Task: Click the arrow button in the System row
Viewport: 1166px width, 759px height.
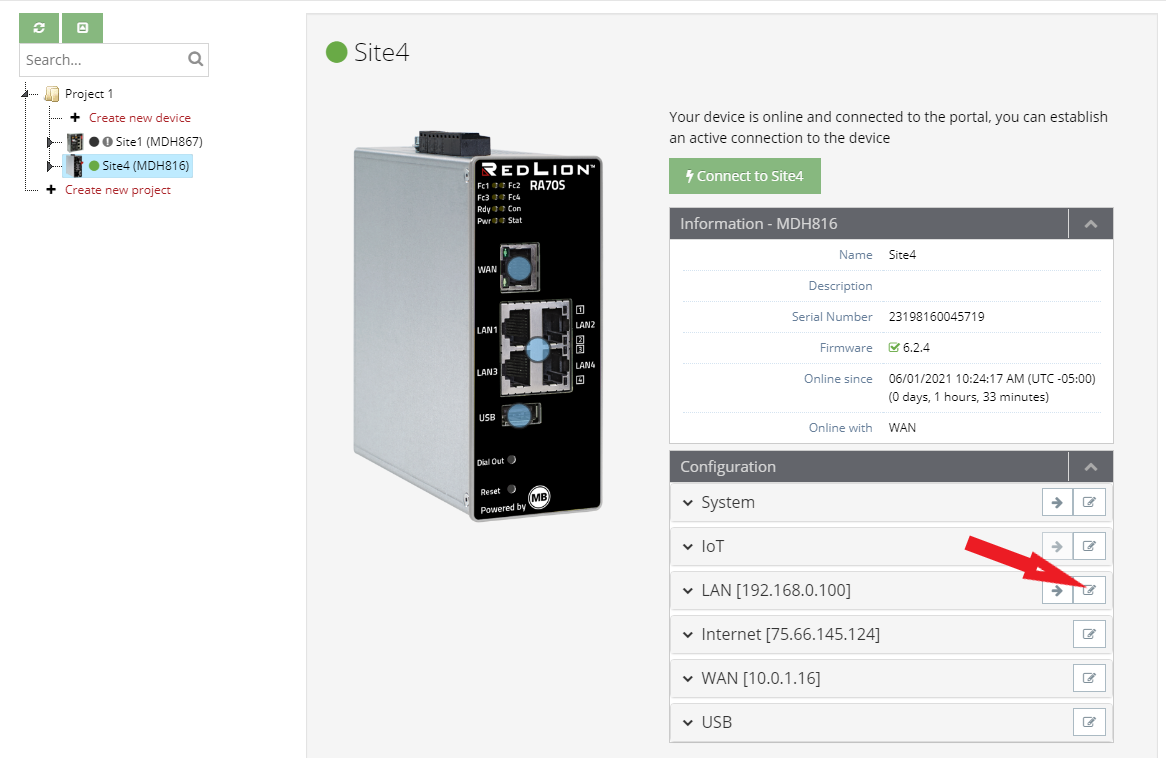Action: click(1057, 503)
